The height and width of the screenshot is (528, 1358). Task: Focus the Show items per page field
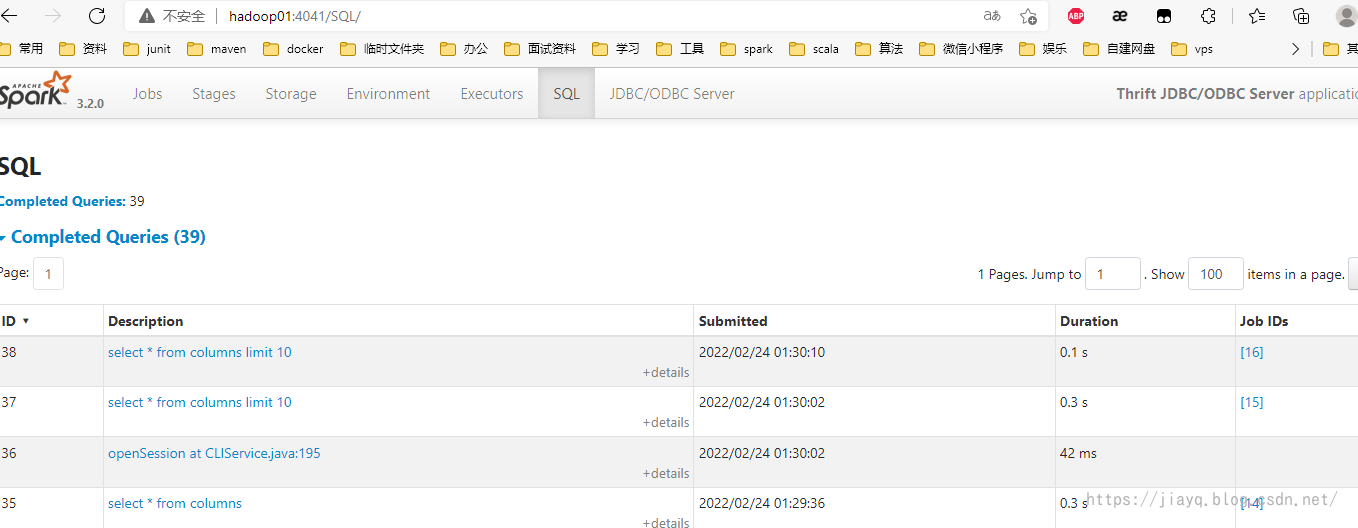pos(1216,274)
